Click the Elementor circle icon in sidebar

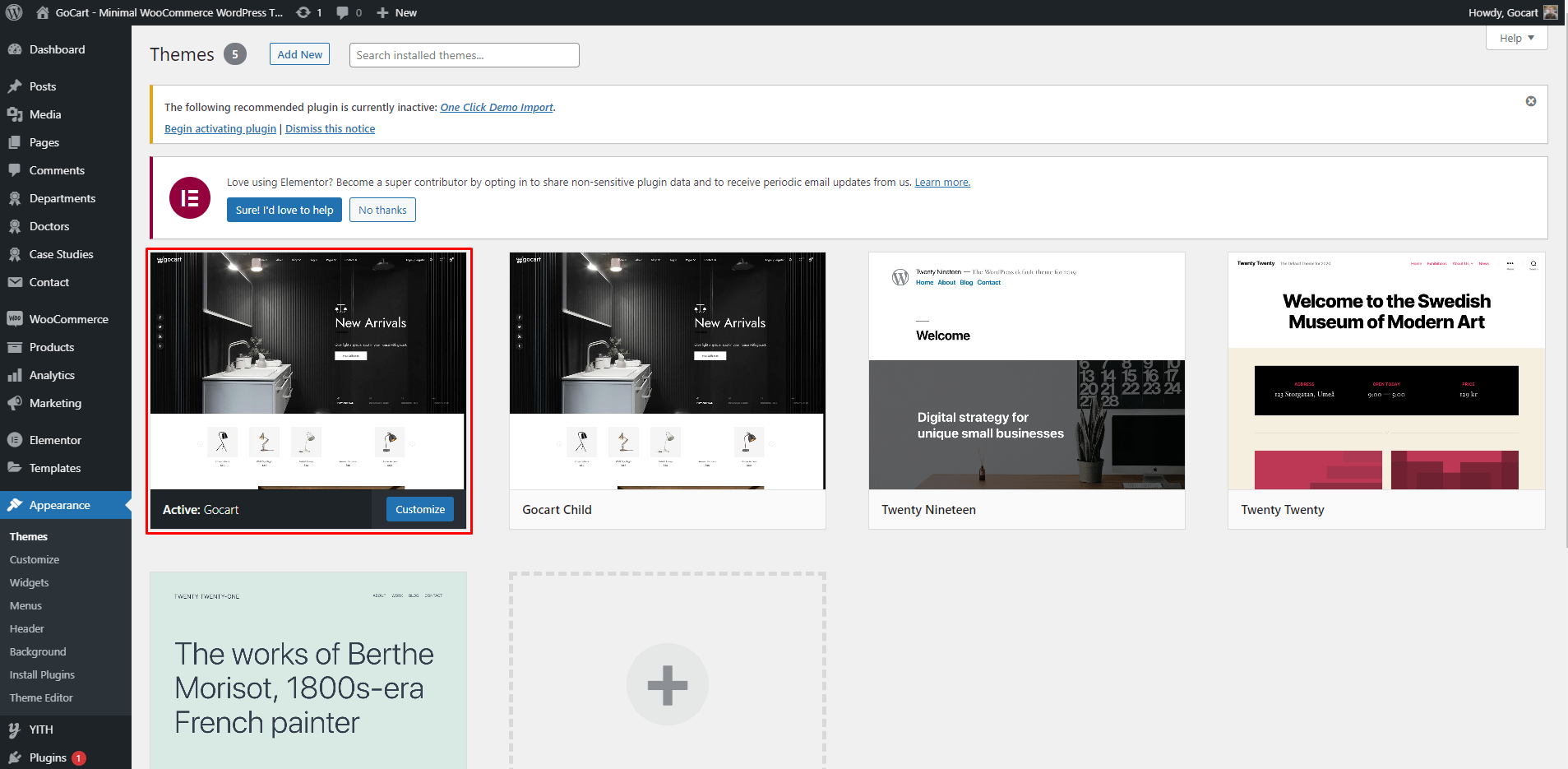[x=15, y=440]
